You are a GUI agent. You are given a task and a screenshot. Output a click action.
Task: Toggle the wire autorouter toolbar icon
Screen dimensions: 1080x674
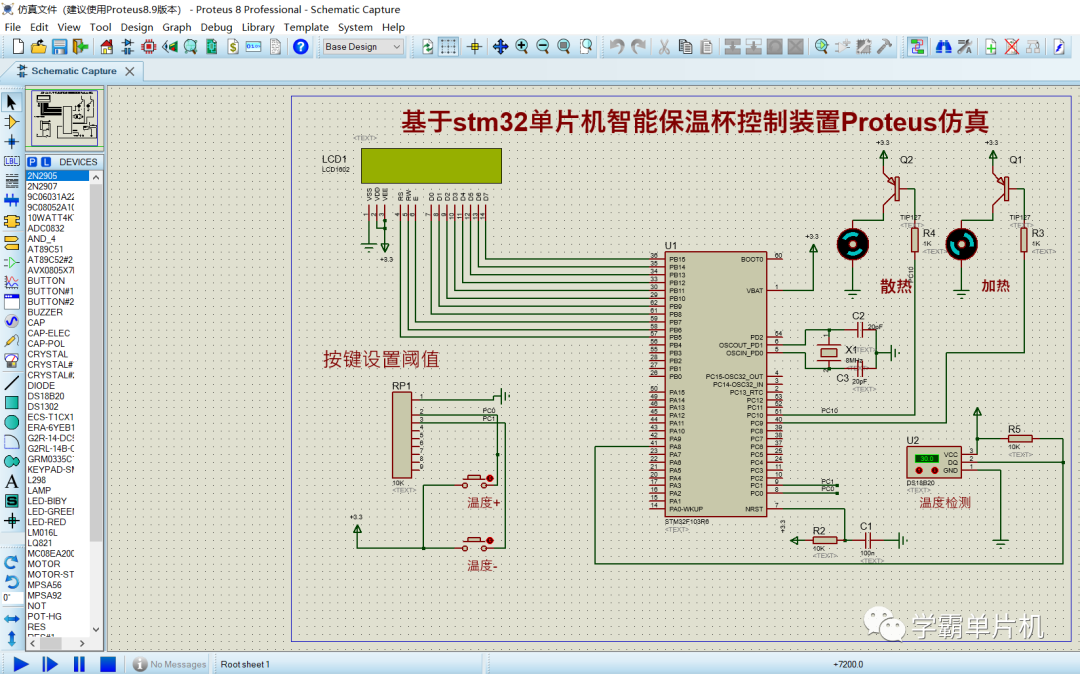pyautogui.click(x=917, y=47)
